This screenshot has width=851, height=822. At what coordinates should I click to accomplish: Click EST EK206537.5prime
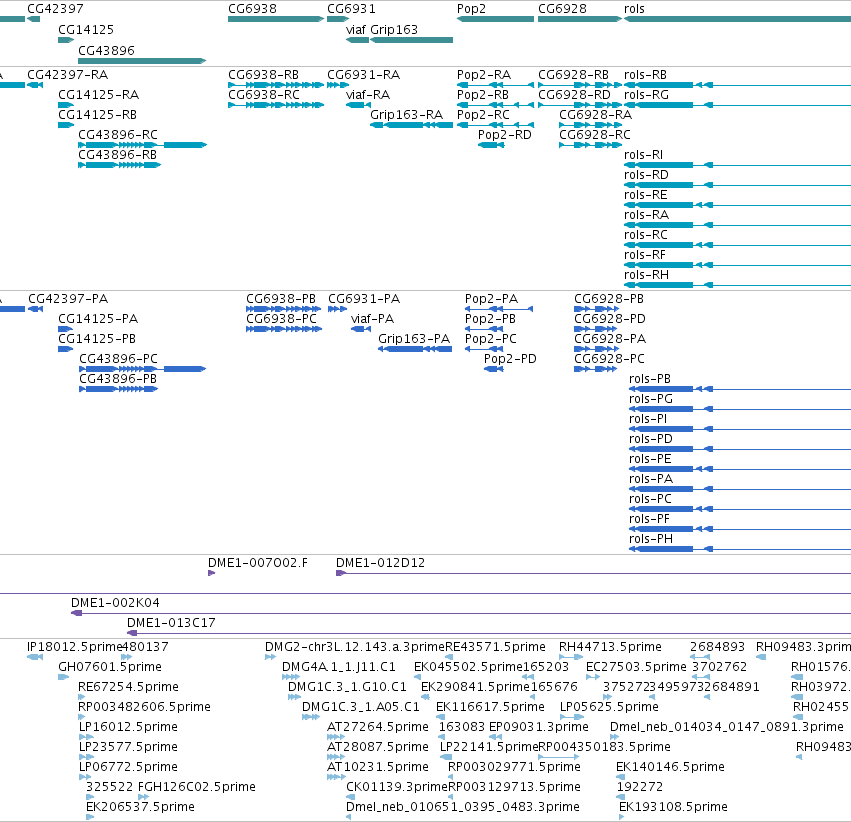click(90, 817)
